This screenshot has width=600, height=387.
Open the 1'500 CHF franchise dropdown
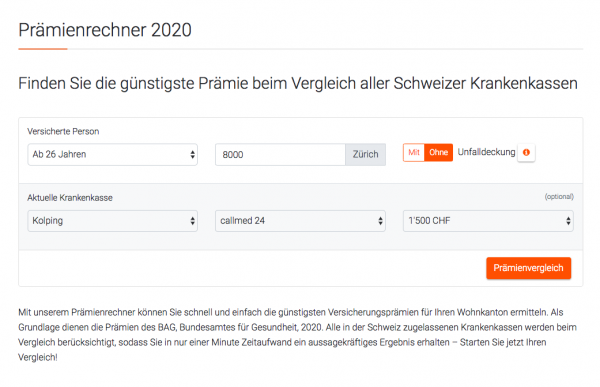(488, 221)
